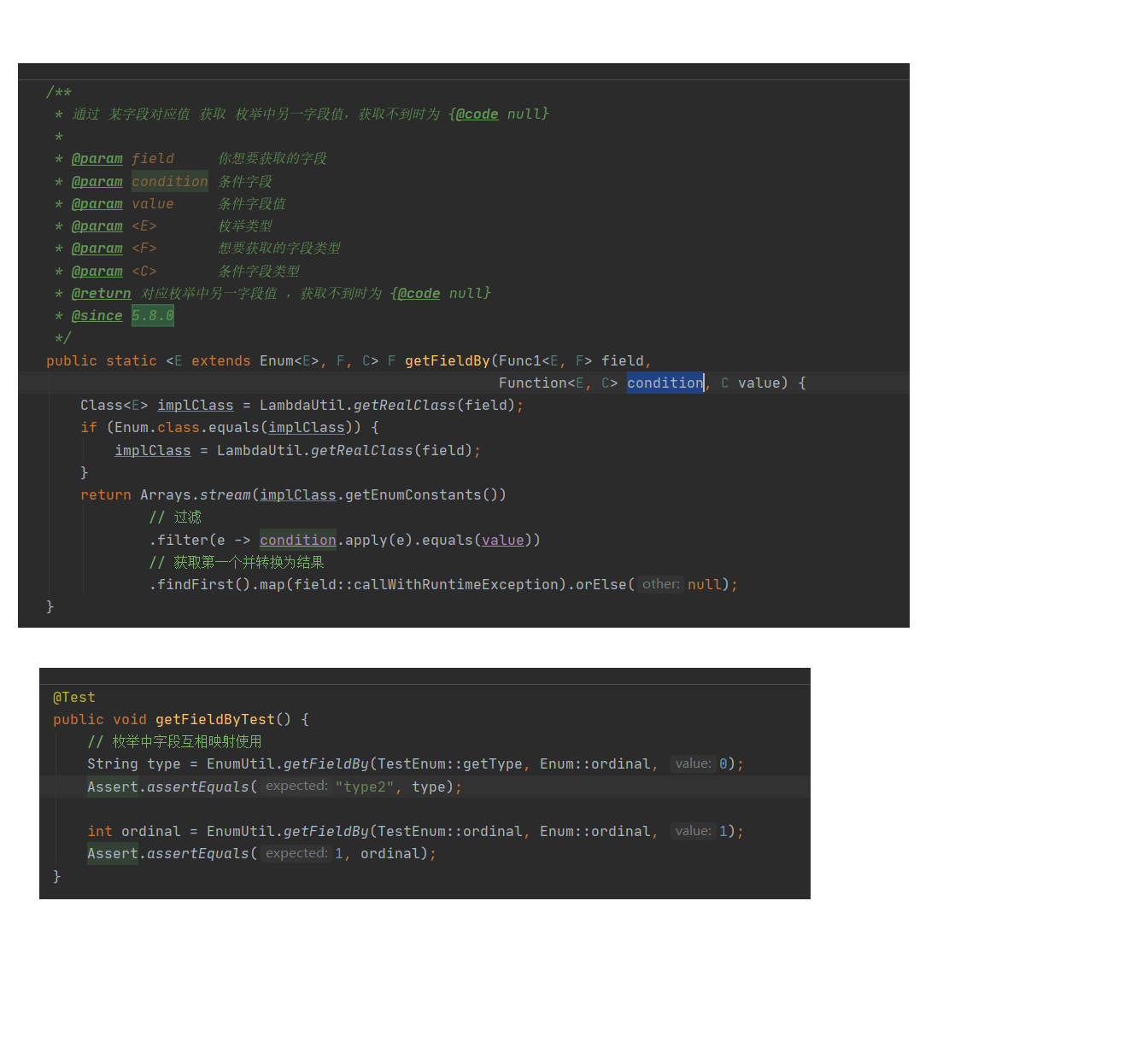Click the other: inlay hint before null

[x=660, y=584]
